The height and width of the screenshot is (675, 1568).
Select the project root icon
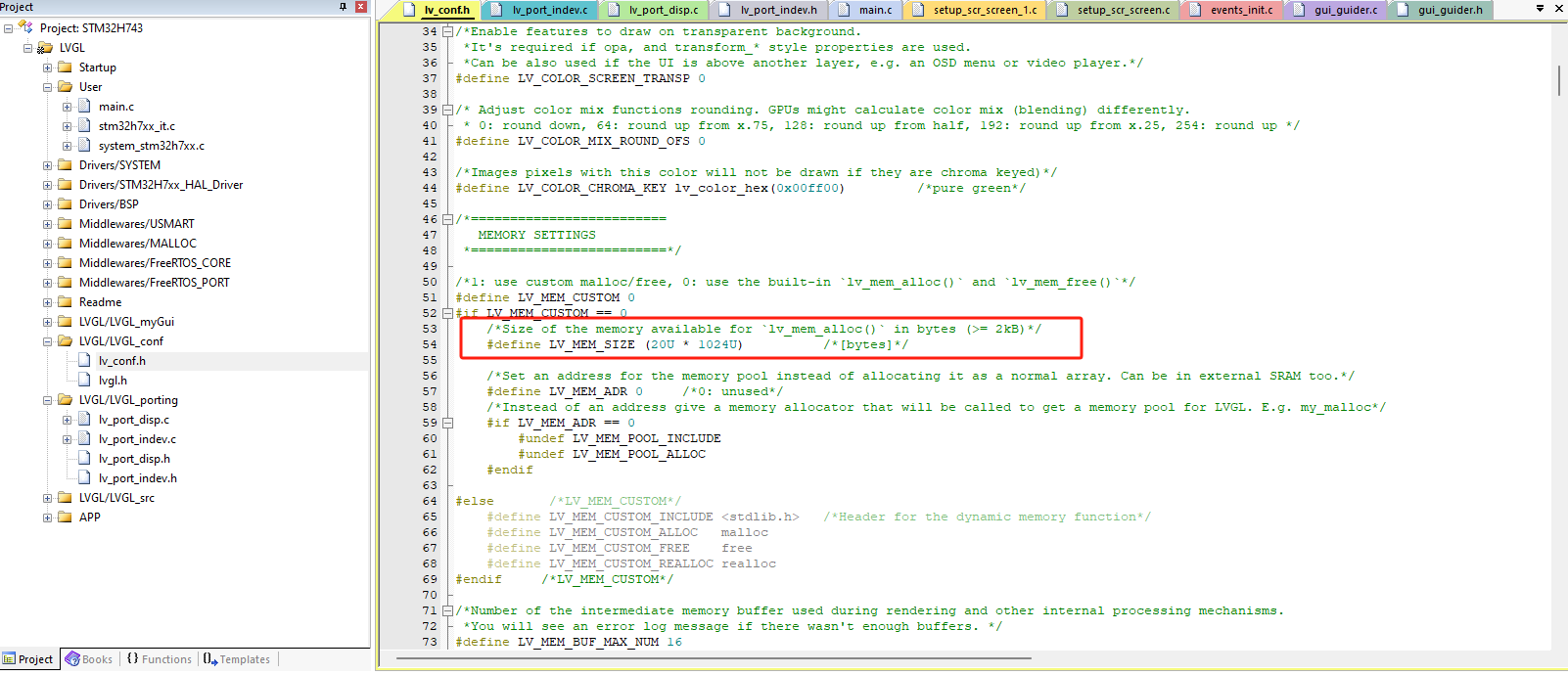[x=25, y=27]
